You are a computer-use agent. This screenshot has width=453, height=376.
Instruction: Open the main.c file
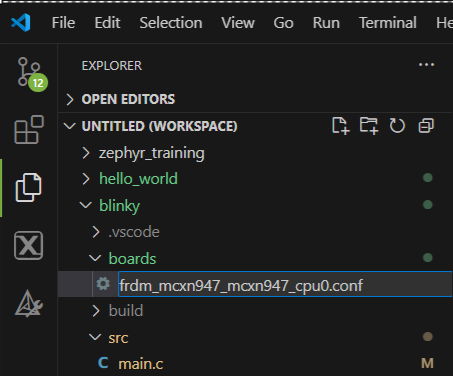click(x=141, y=363)
